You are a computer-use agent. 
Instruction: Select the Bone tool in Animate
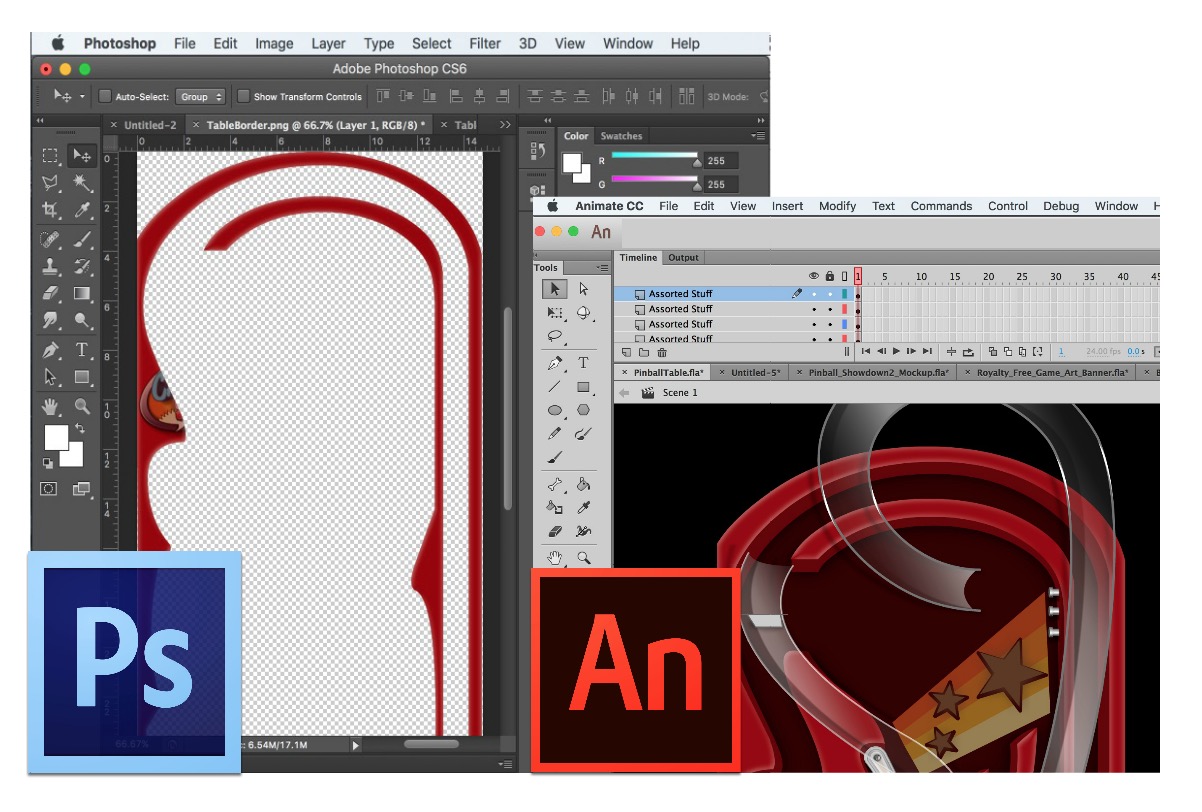(x=554, y=485)
